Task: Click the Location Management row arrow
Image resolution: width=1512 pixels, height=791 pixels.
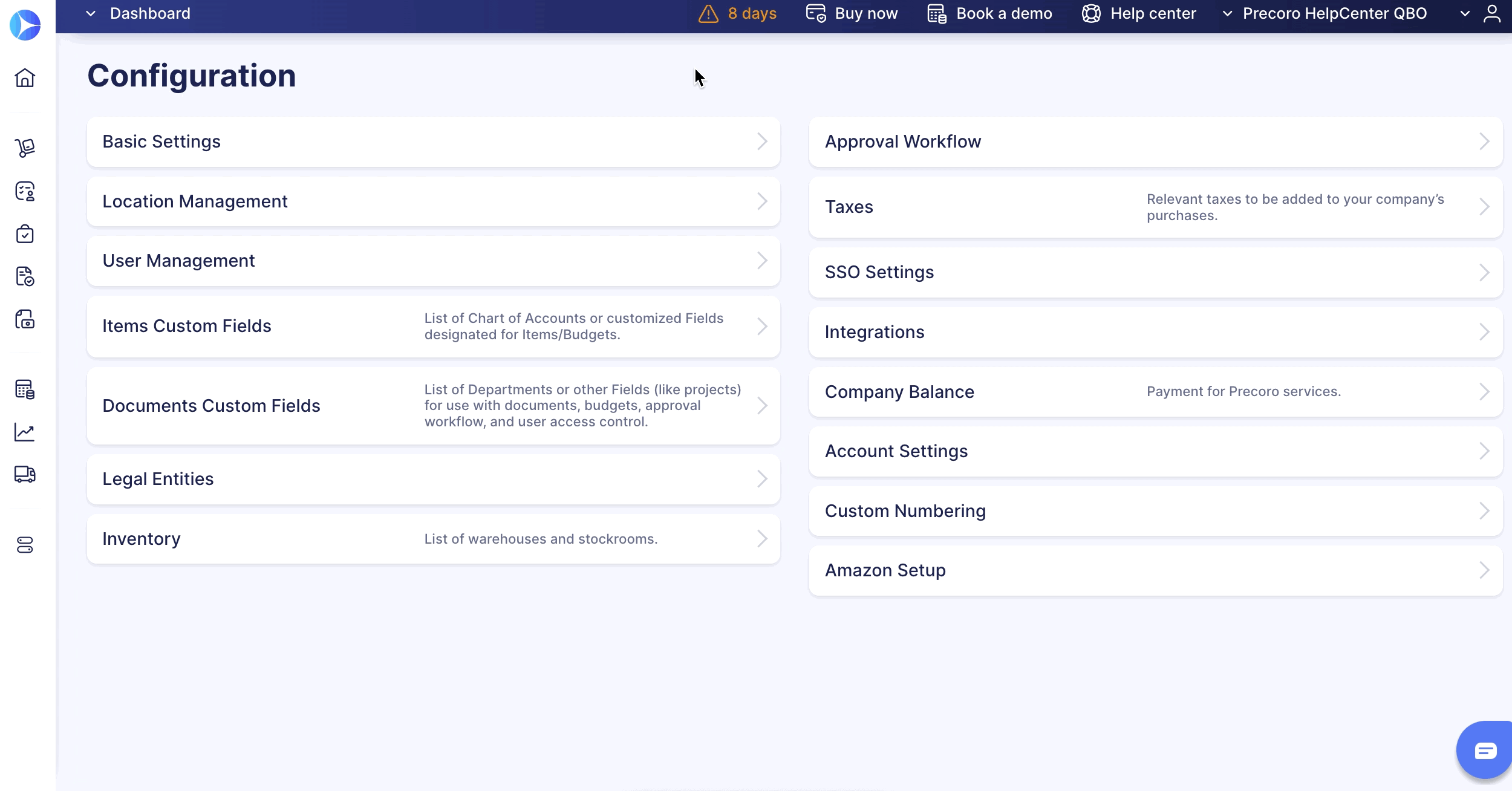Action: pos(762,201)
